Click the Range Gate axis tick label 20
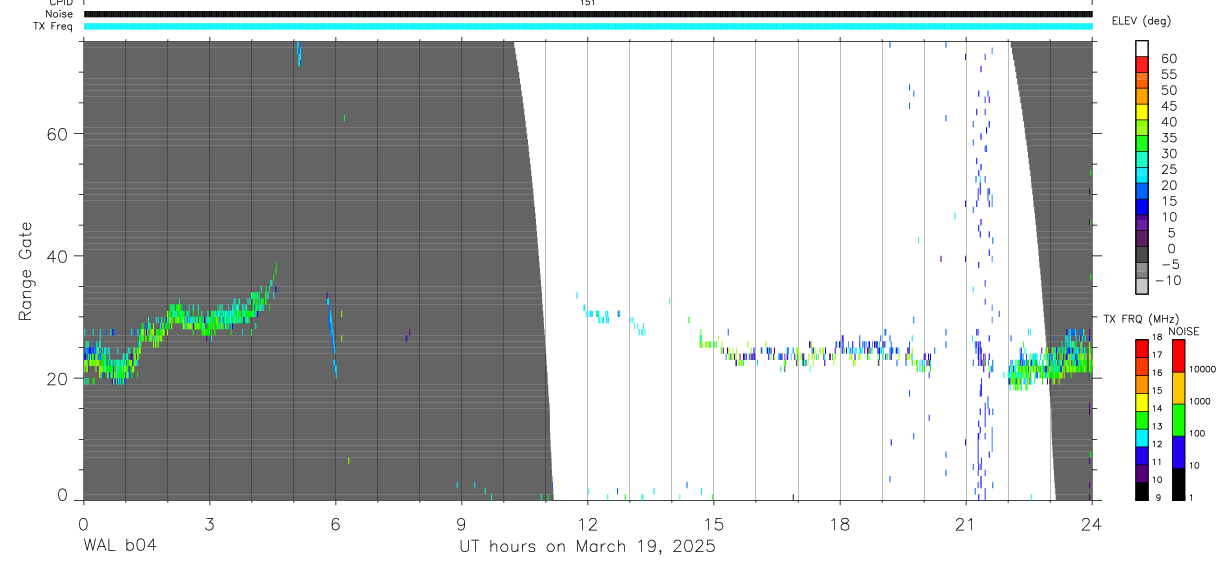Image resolution: width=1228 pixels, height=567 pixels. tap(55, 378)
